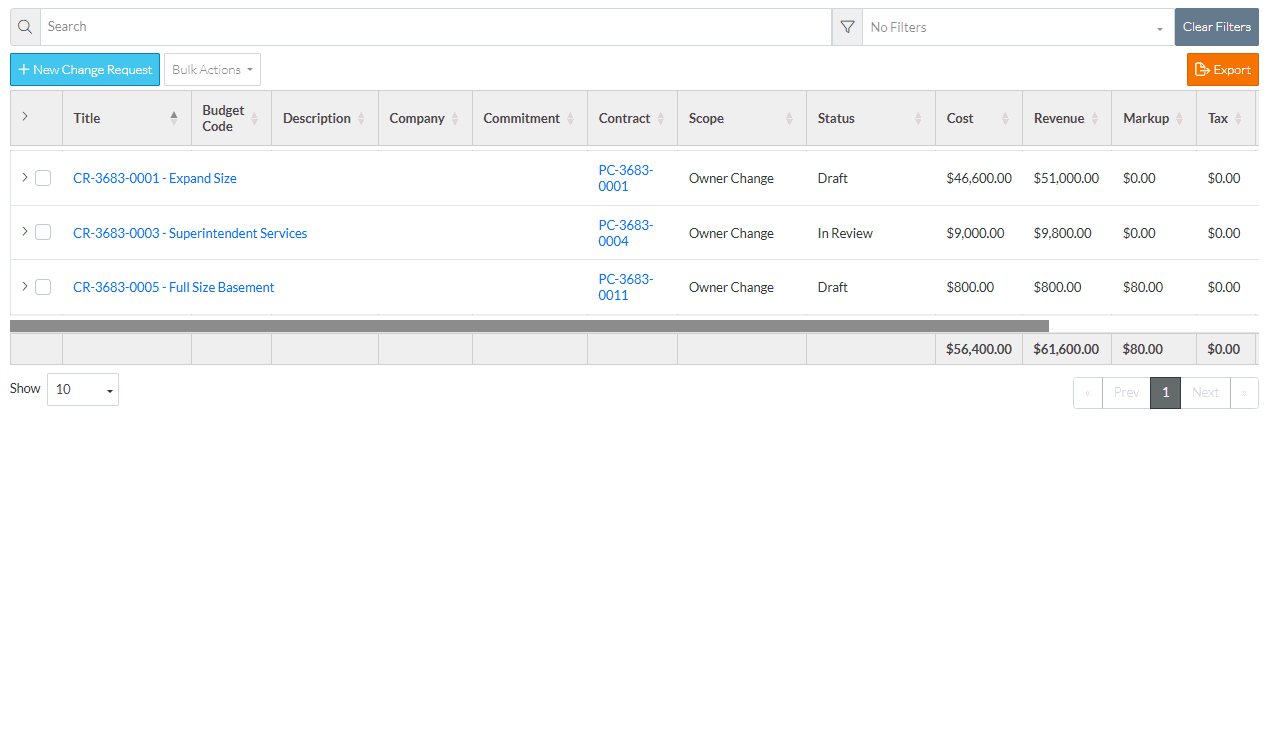This screenshot has width=1280, height=746.
Task: Open the Show rows-per-page dropdown
Action: (x=83, y=389)
